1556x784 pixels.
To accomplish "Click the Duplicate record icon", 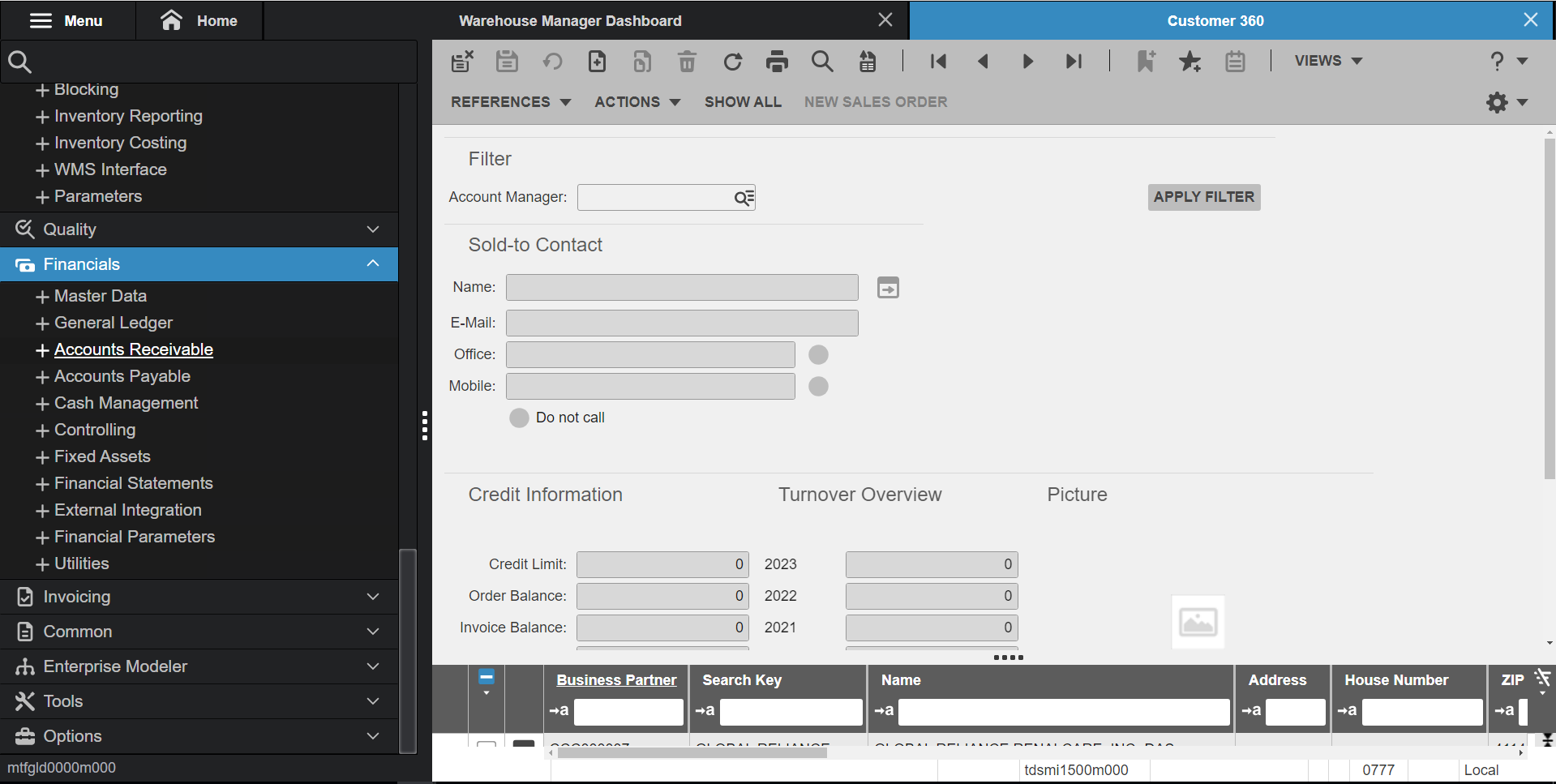I will 642,61.
